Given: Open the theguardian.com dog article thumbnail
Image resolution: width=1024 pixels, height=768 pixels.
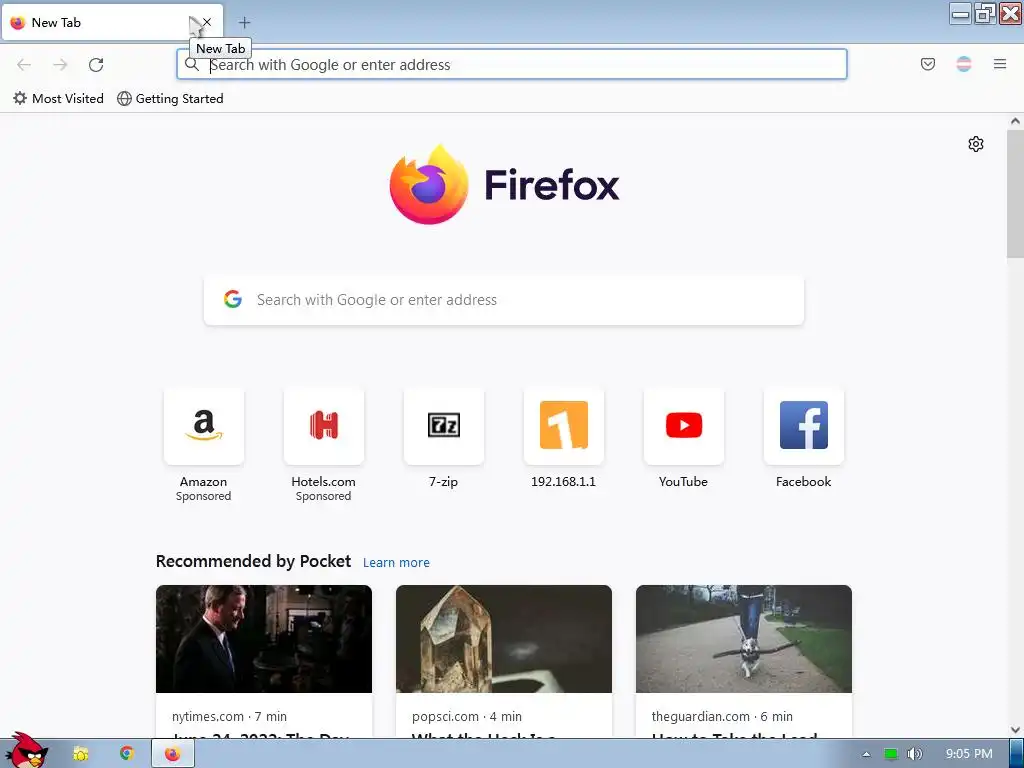Looking at the screenshot, I should [744, 639].
